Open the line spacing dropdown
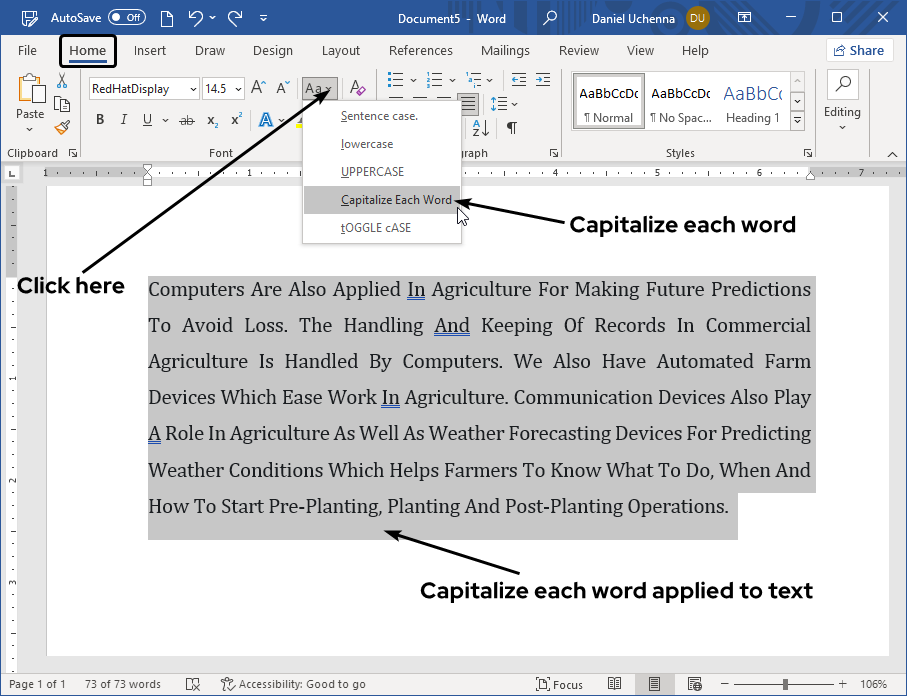 [505, 105]
